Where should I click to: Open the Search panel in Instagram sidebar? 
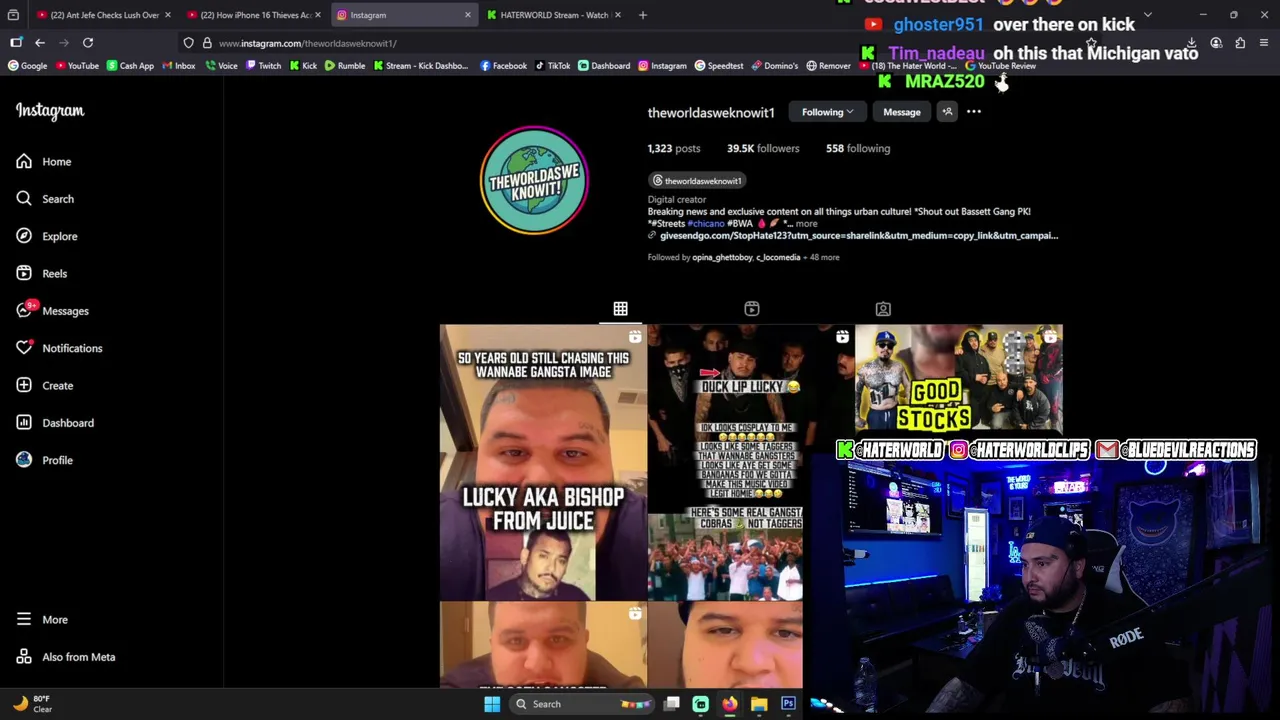point(45,199)
